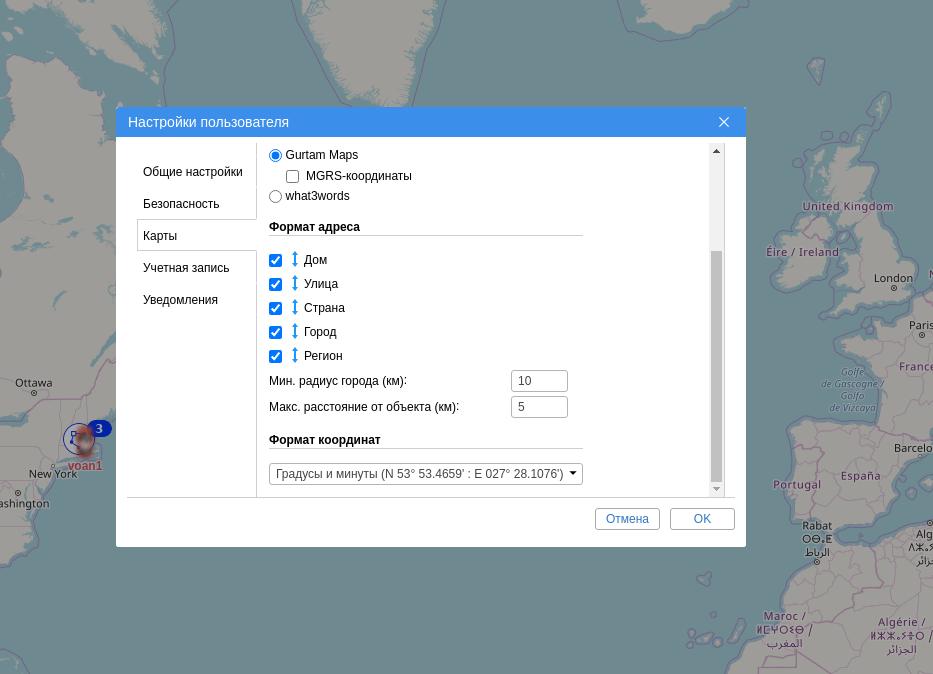
Task: Select the Gurtam Maps radio option
Action: click(x=276, y=155)
